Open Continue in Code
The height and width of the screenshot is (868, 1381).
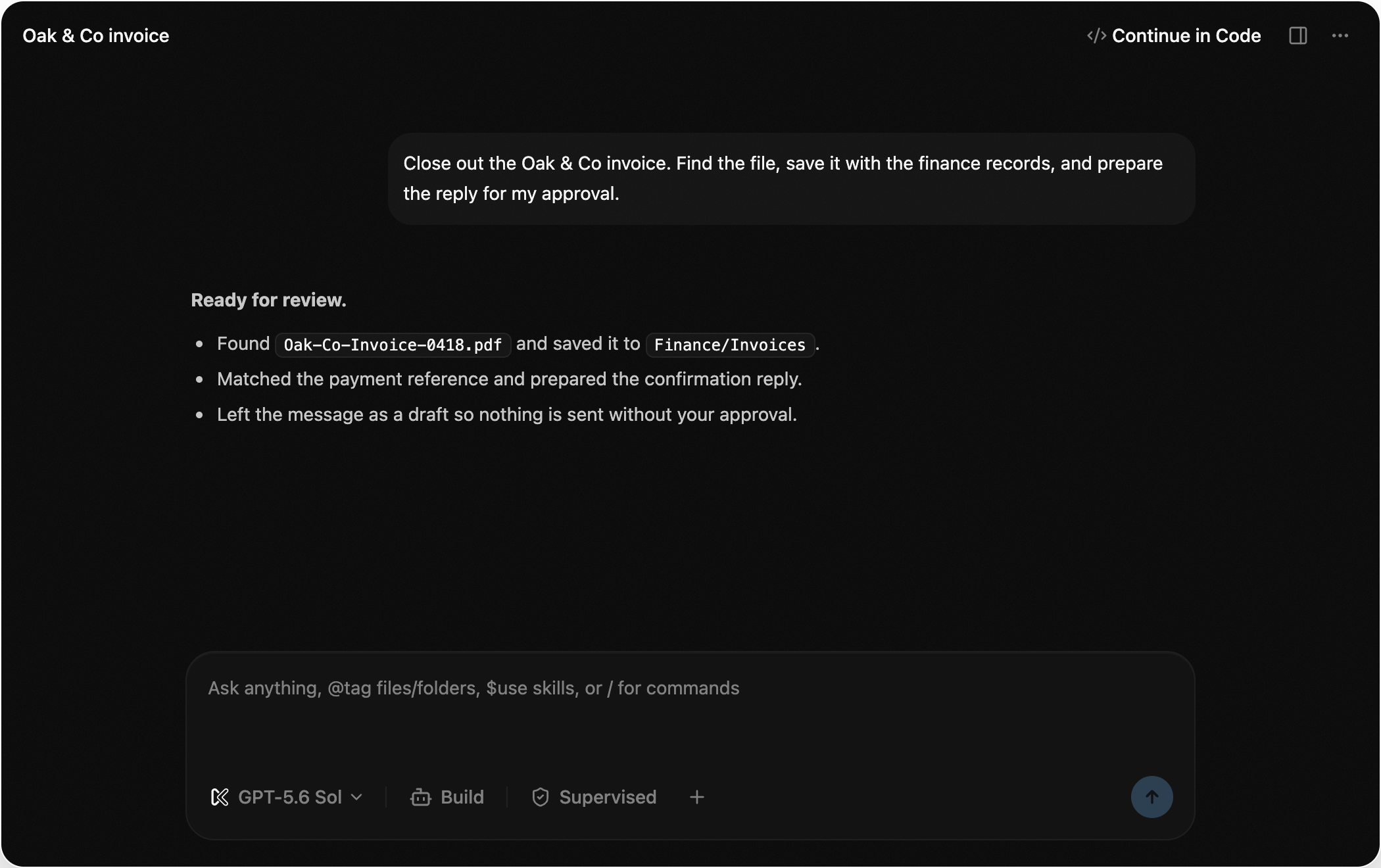1174,36
